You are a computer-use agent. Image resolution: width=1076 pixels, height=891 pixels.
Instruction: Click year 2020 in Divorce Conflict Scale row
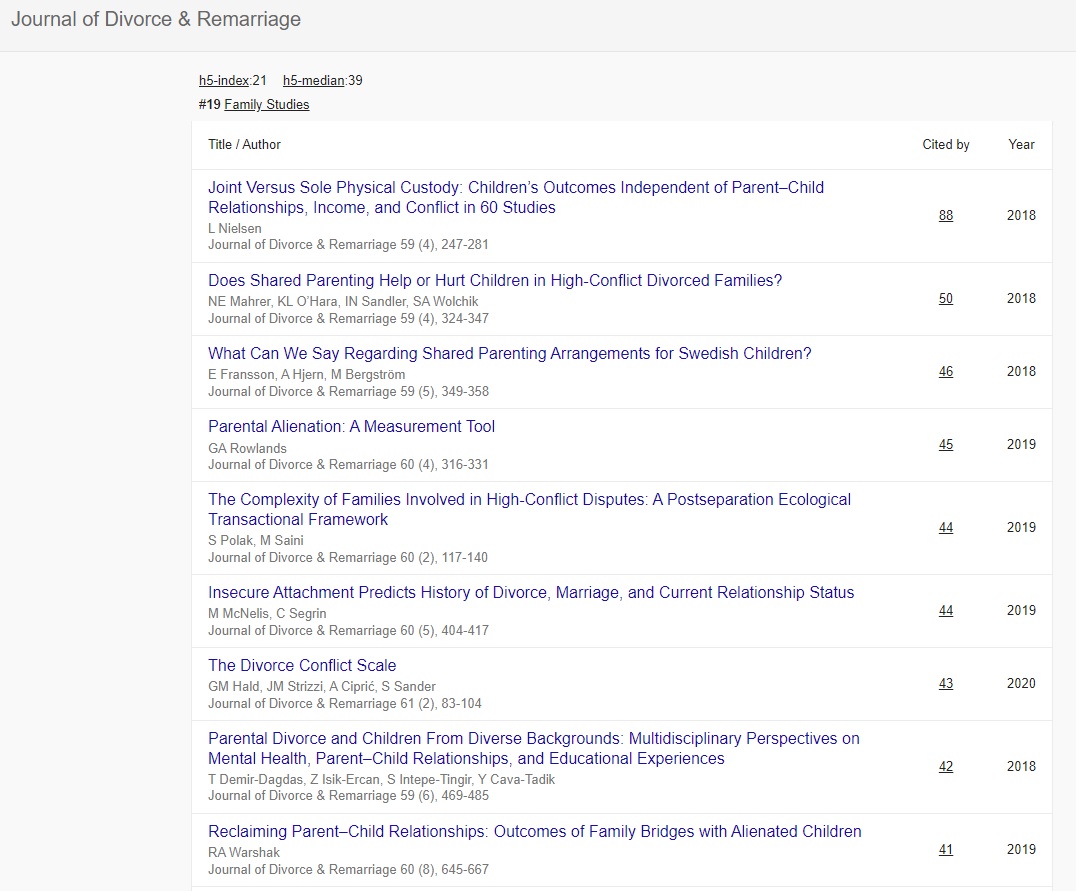1021,684
